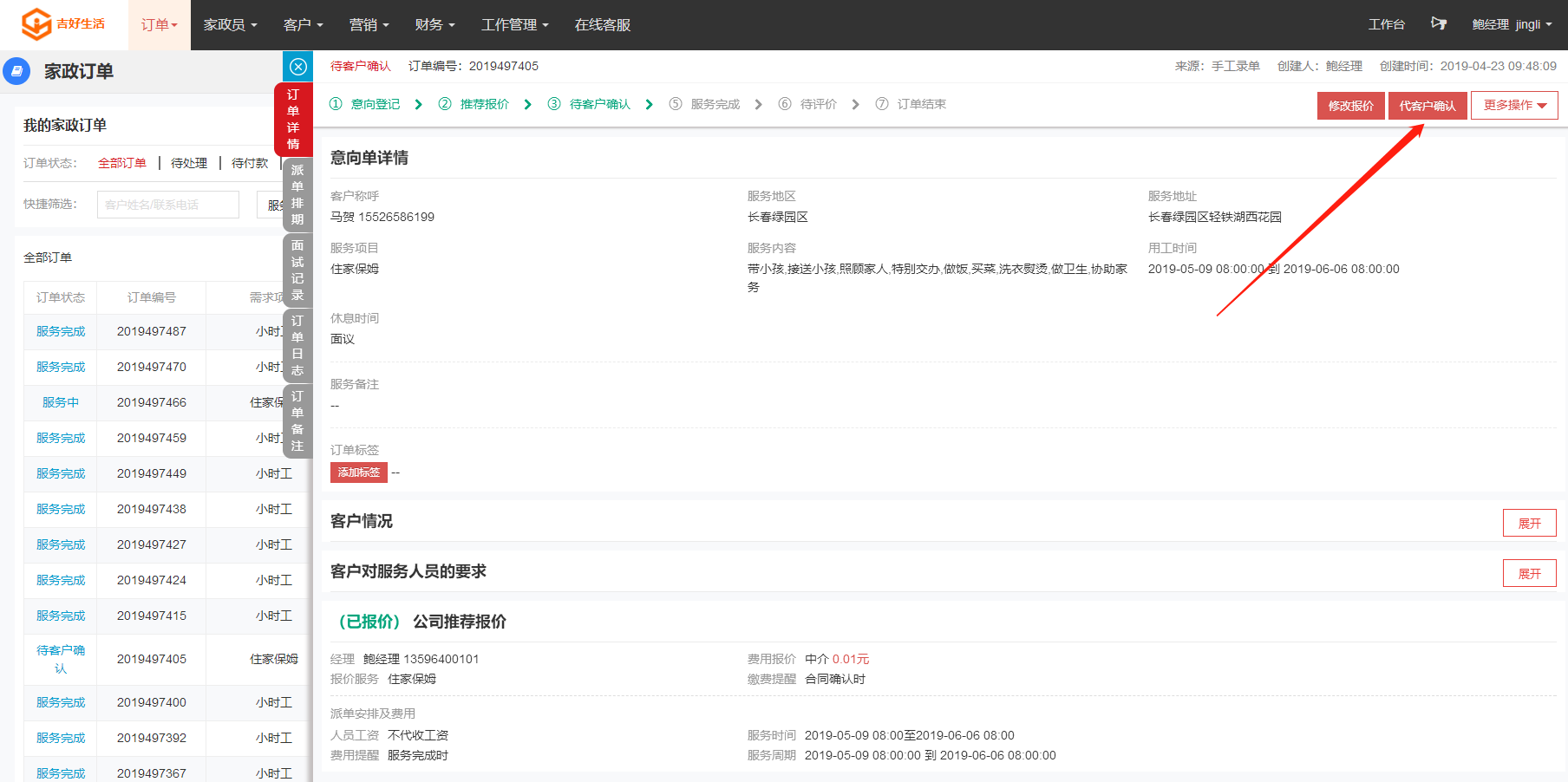Click order number 2019497400 cell
This screenshot has width=1568, height=782.
[152, 702]
